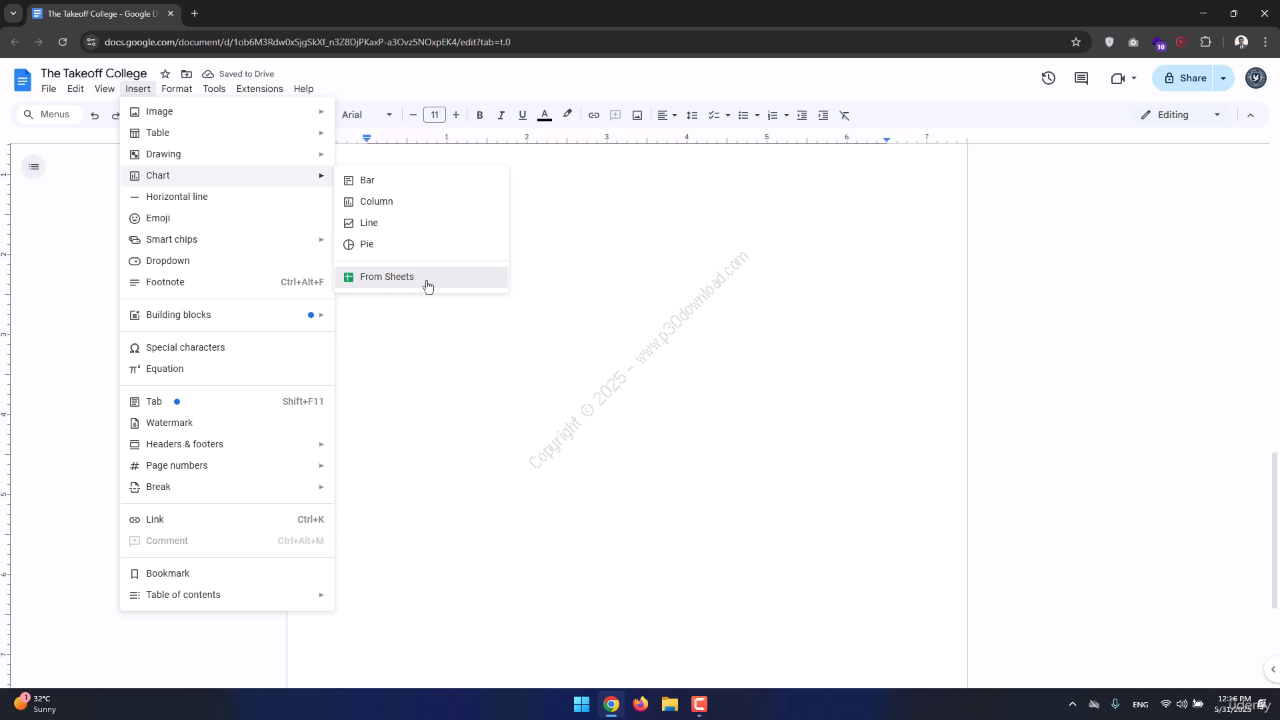1280x720 pixels.
Task: Toggle italic text formatting
Action: pos(501,115)
